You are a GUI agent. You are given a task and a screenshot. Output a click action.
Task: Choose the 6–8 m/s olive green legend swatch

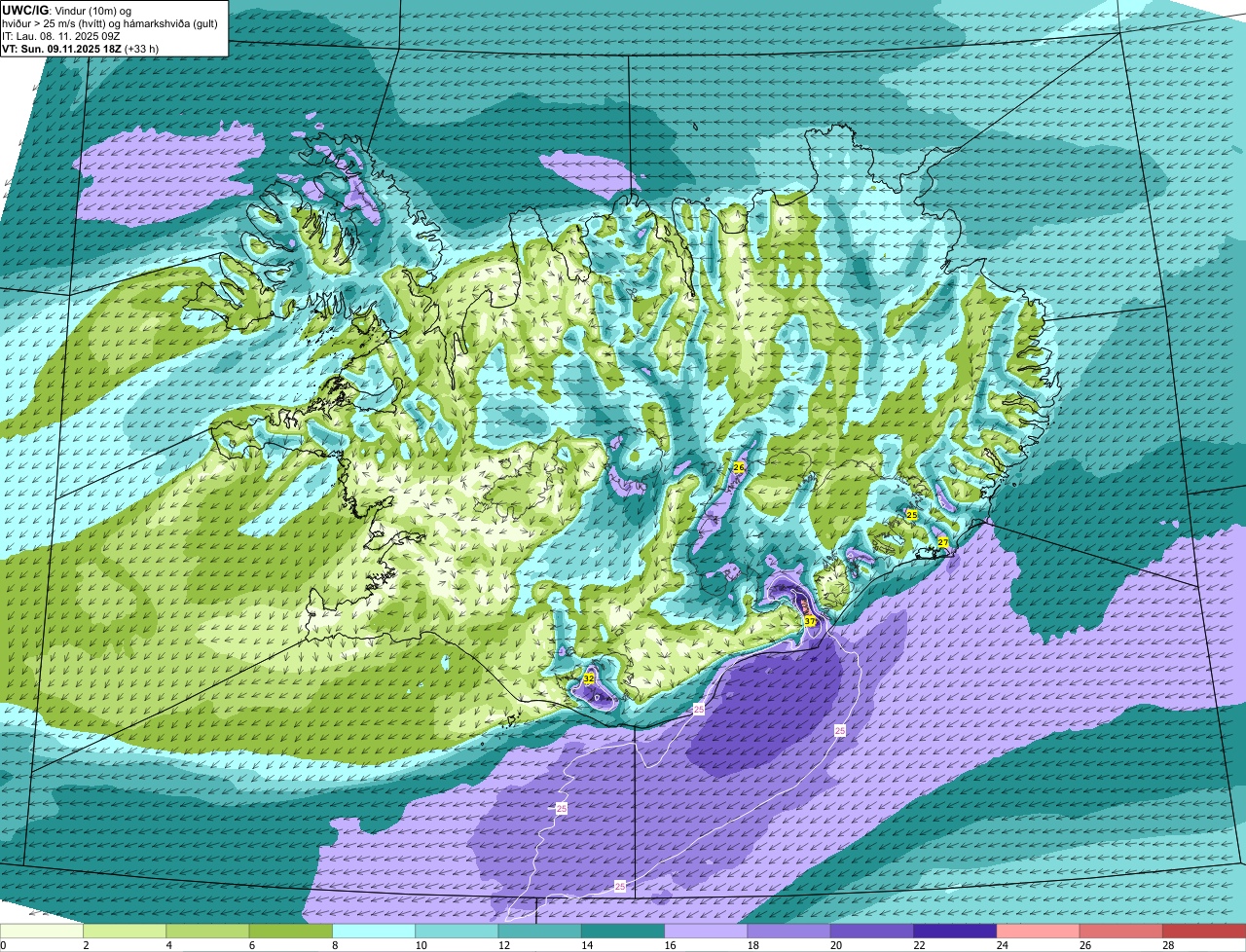(x=291, y=931)
